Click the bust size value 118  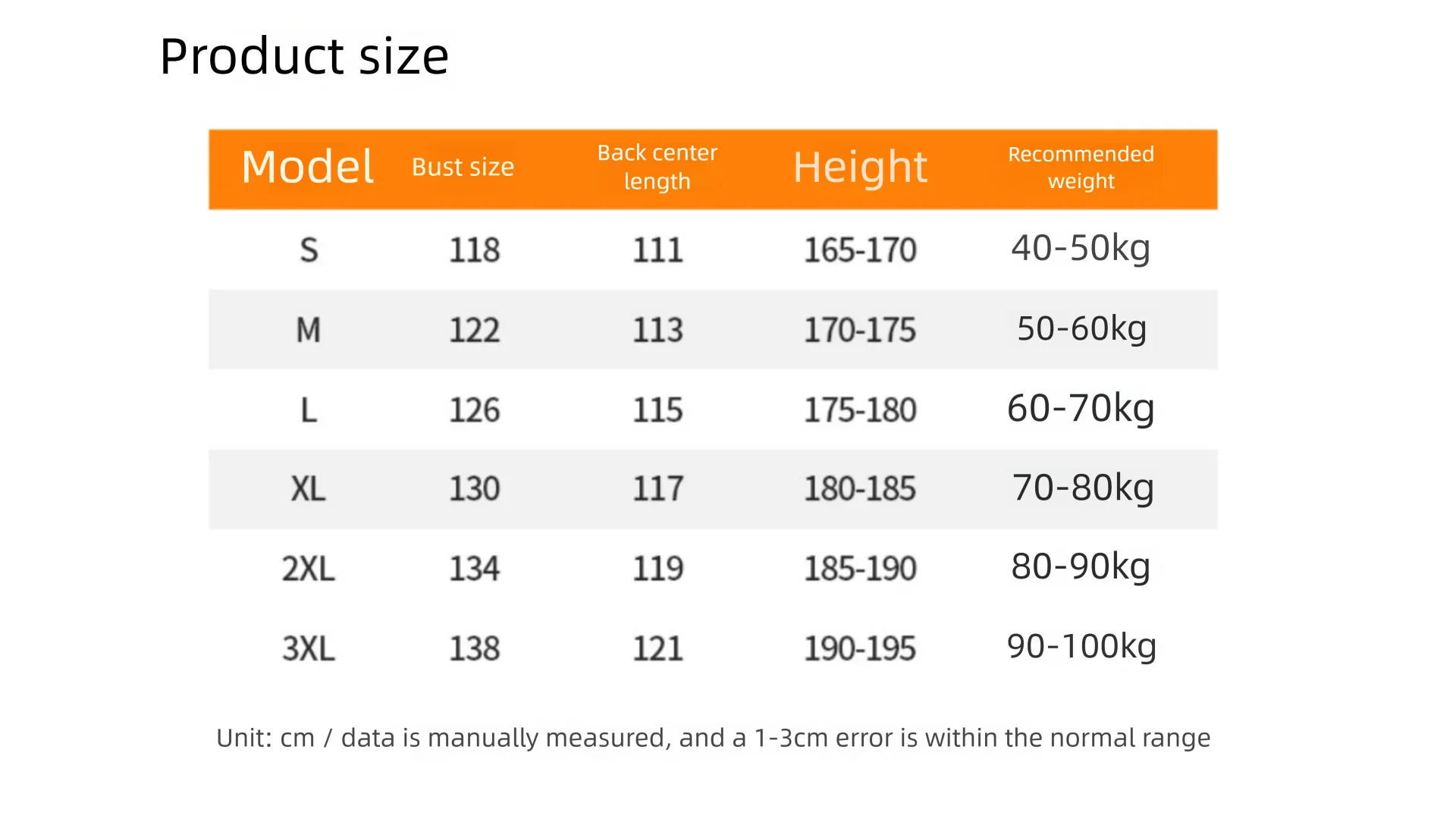coord(475,250)
